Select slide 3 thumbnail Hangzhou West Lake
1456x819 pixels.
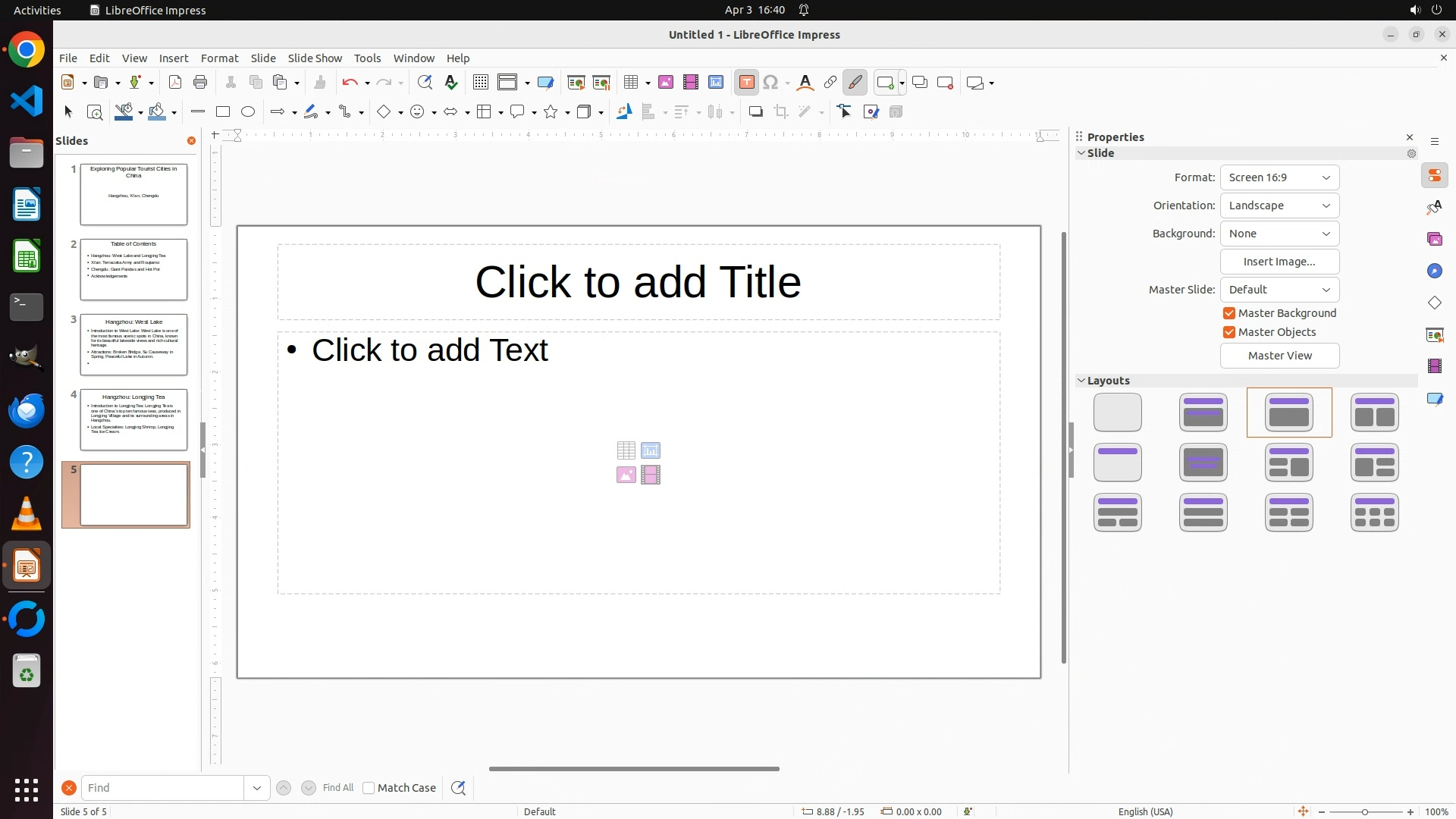pyautogui.click(x=133, y=345)
